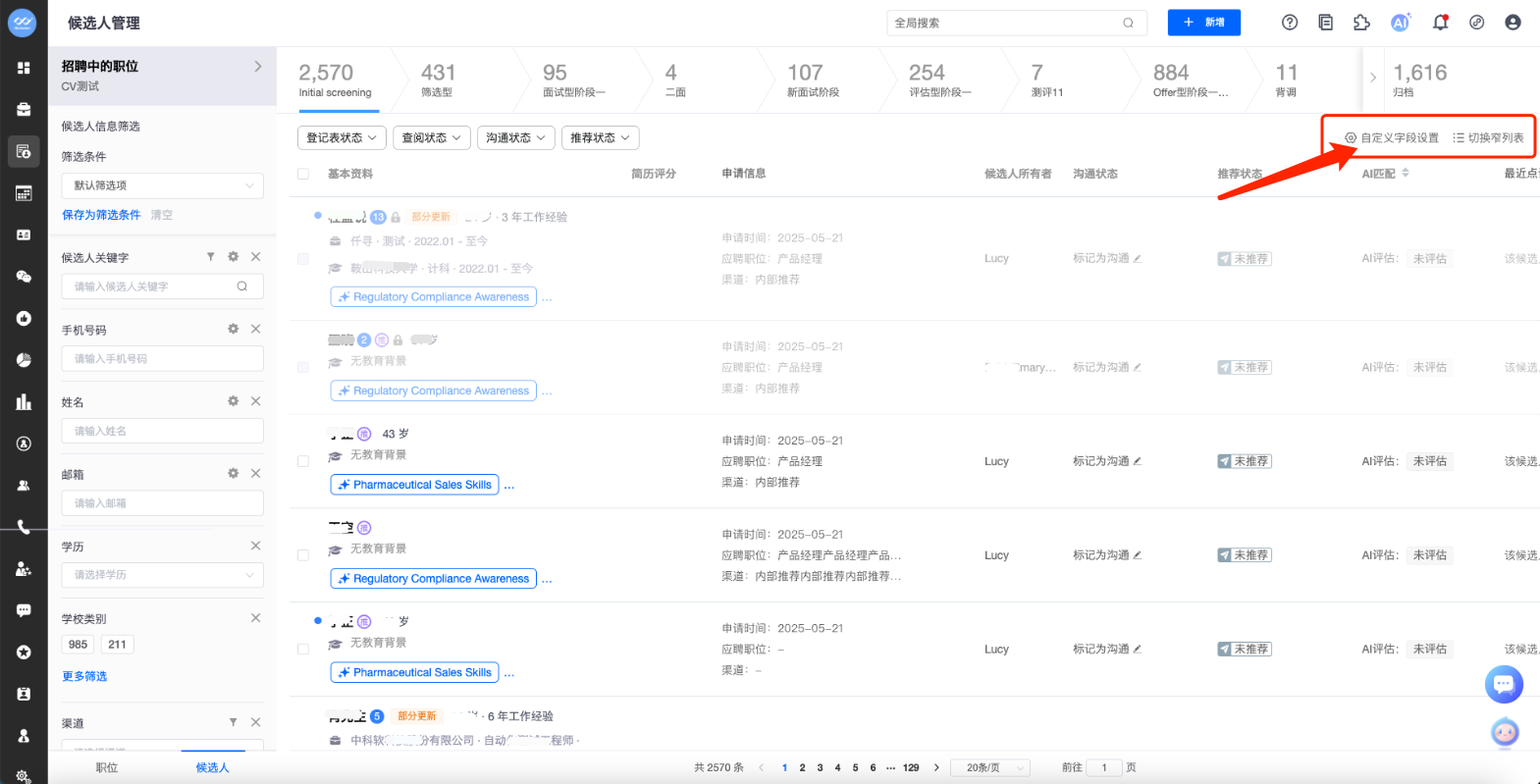Open the chat bubbles icon in sidebar
Screen dimensions: 1540x784
pyautogui.click(x=24, y=277)
